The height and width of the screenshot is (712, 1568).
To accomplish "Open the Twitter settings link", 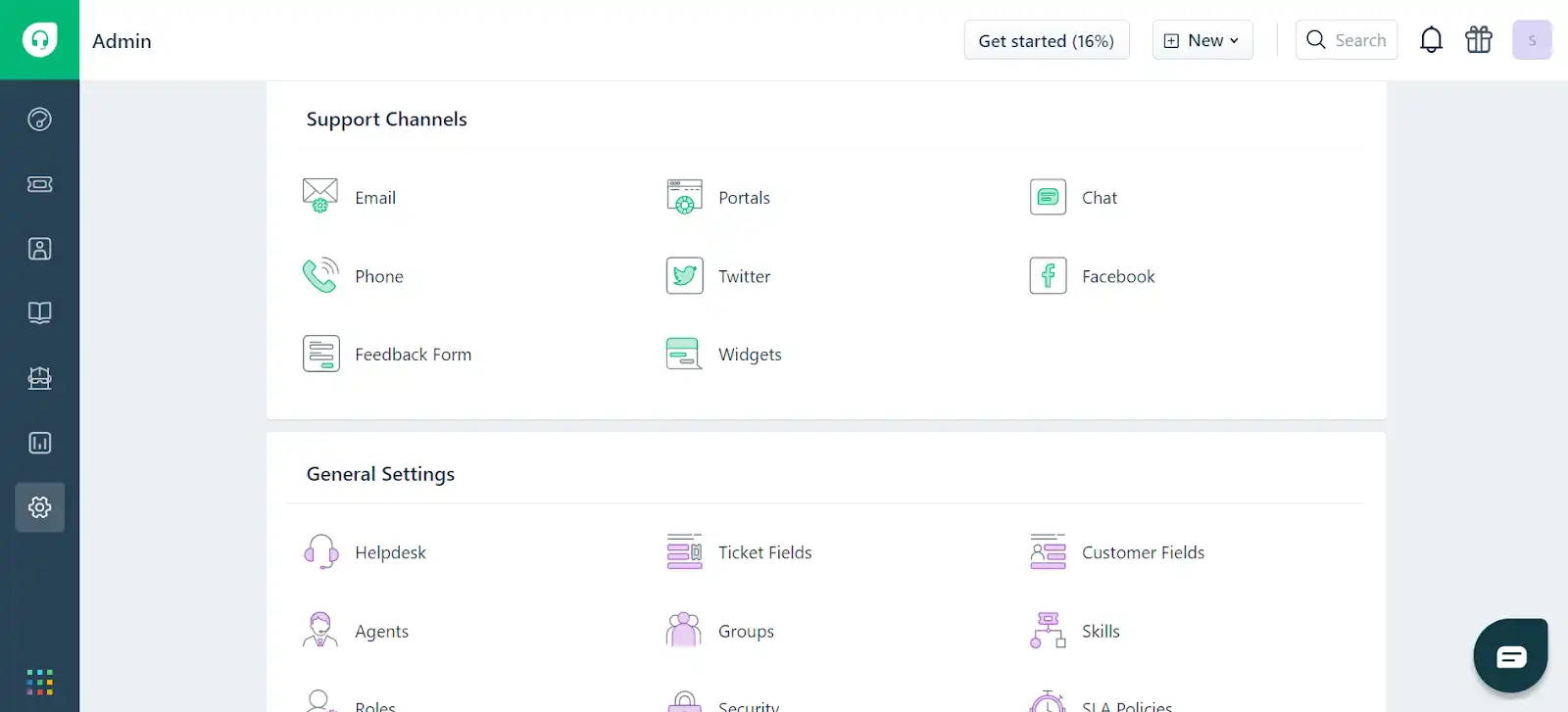I will [x=745, y=276].
